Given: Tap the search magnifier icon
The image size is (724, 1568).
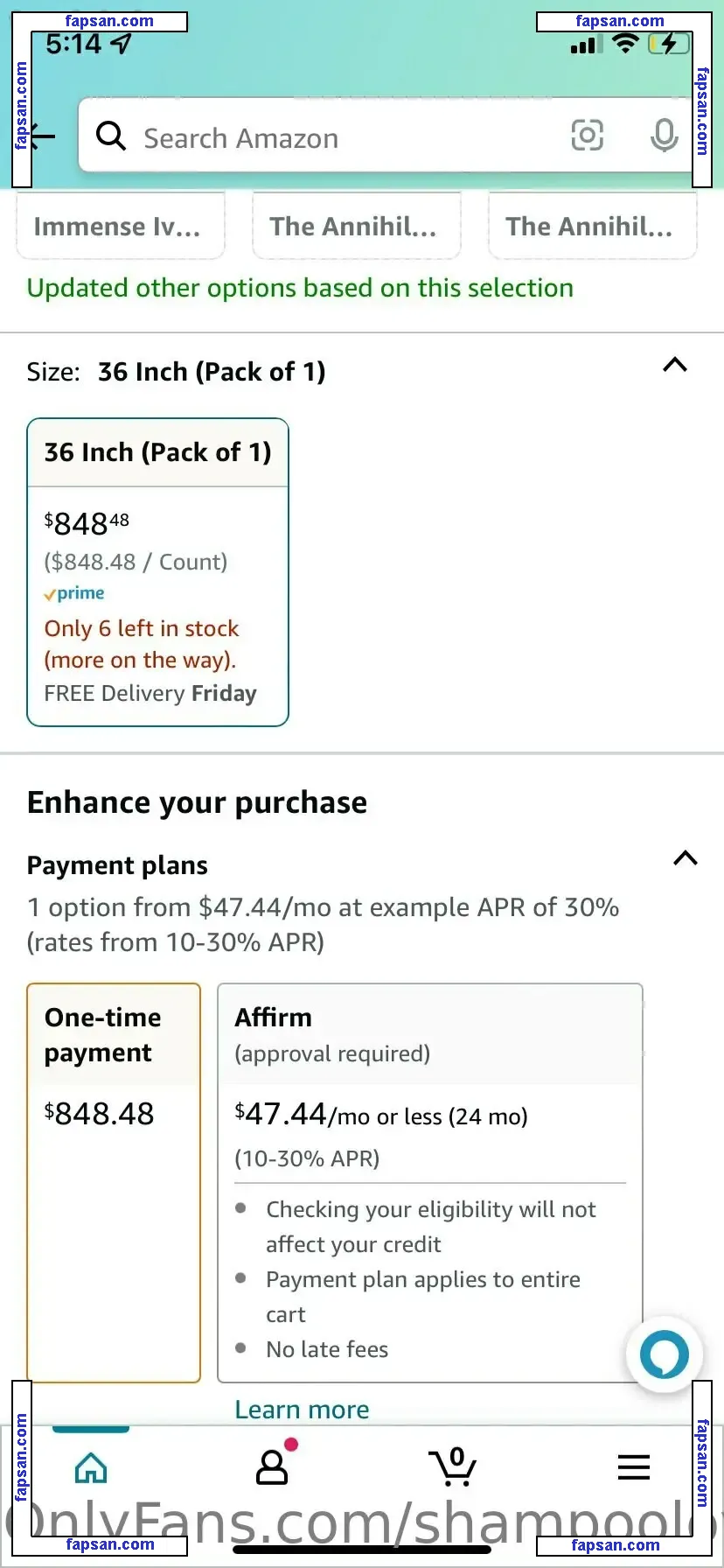Looking at the screenshot, I should [111, 136].
